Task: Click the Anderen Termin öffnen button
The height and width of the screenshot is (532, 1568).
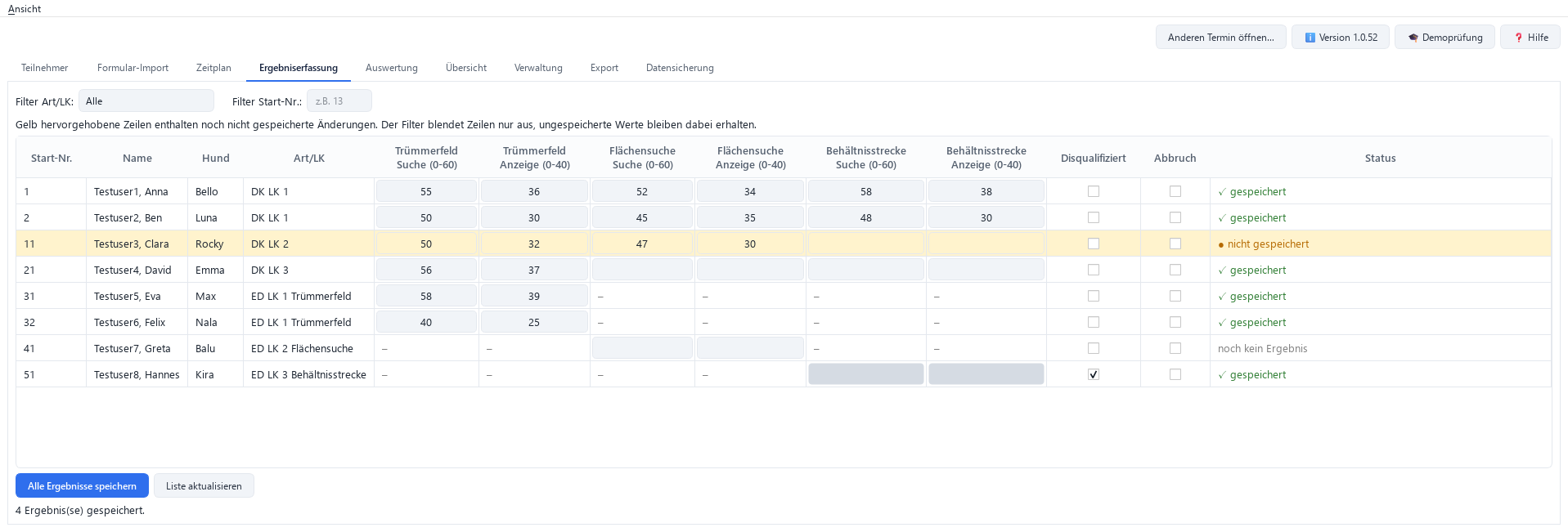Action: click(1220, 38)
